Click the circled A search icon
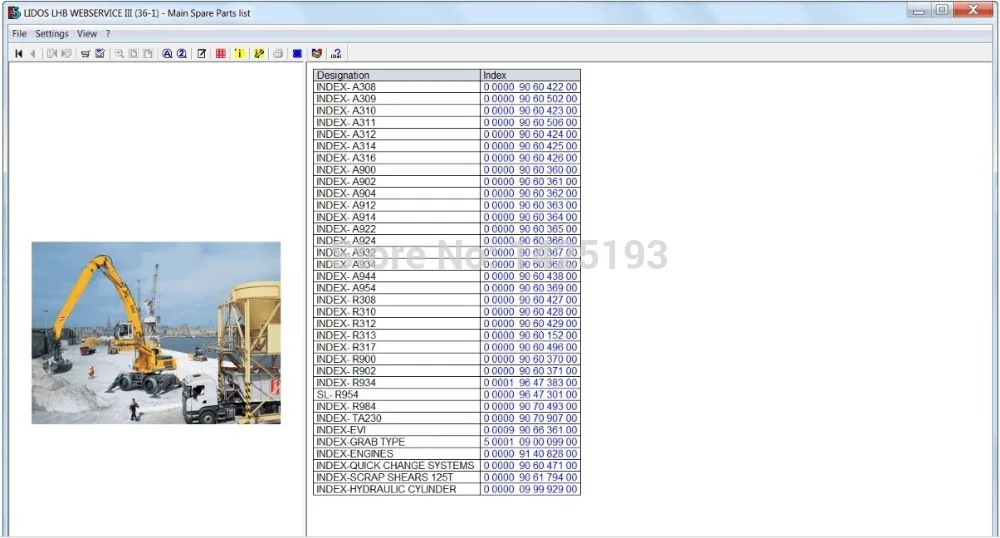1000x538 pixels. point(167,54)
